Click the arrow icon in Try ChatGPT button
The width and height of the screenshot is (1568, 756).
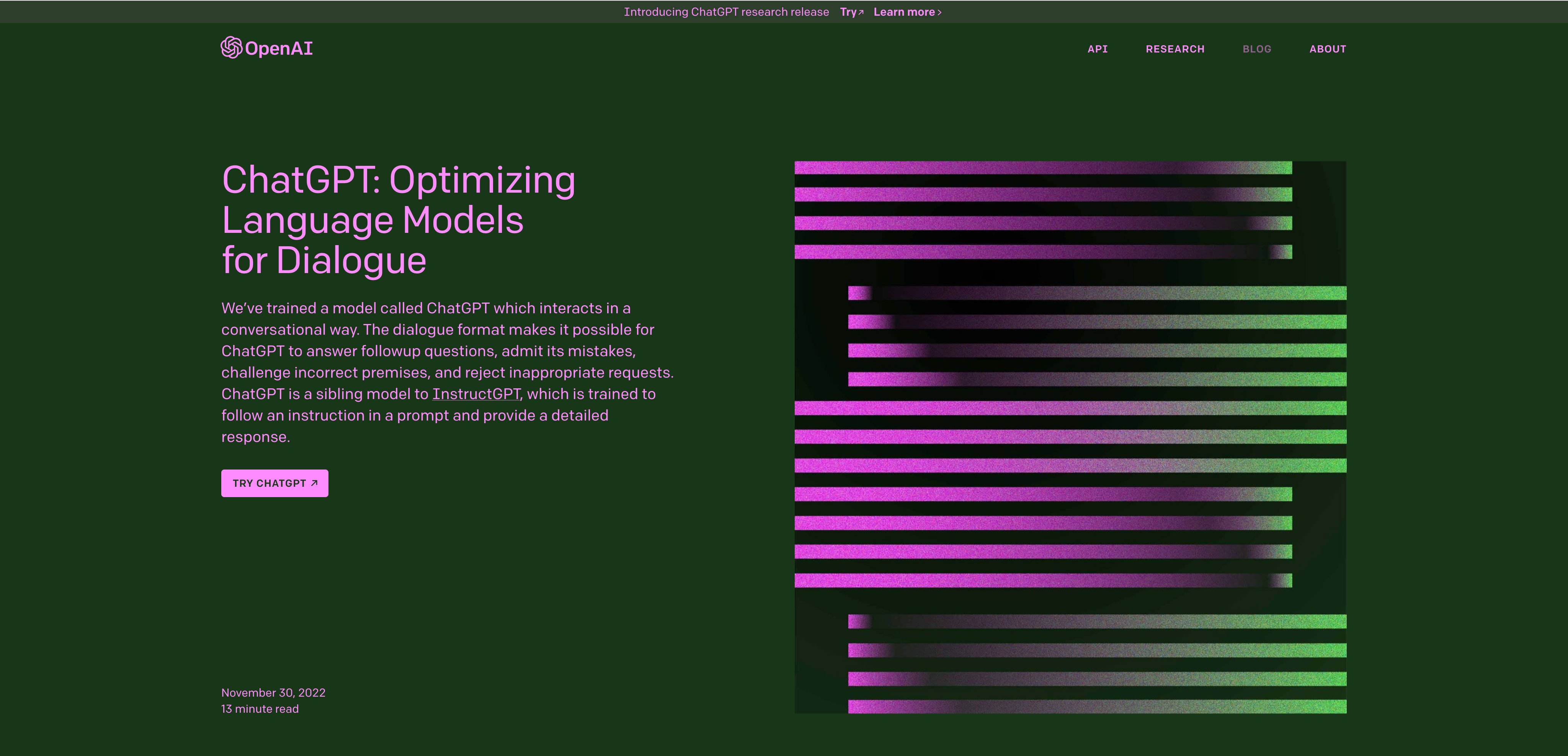pyautogui.click(x=315, y=483)
